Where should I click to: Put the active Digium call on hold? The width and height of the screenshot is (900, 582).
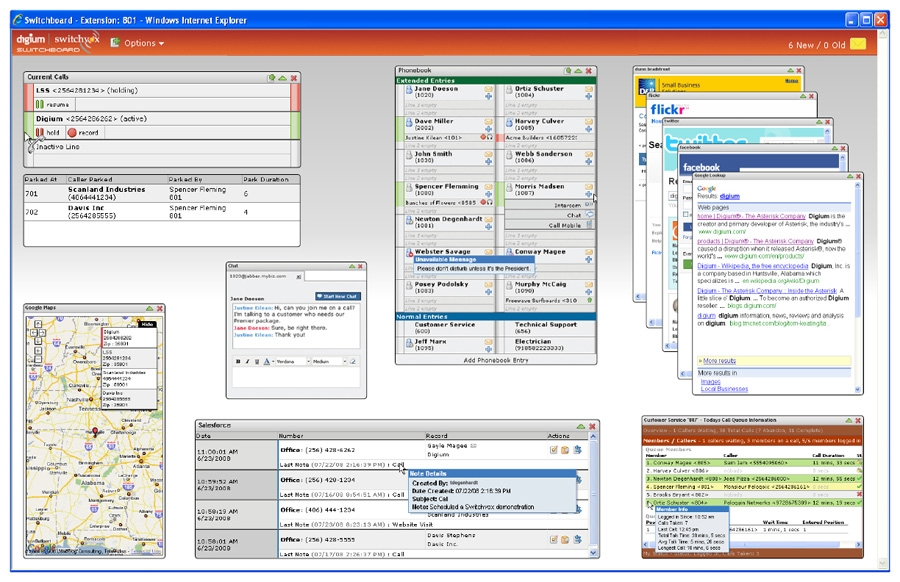(48, 133)
